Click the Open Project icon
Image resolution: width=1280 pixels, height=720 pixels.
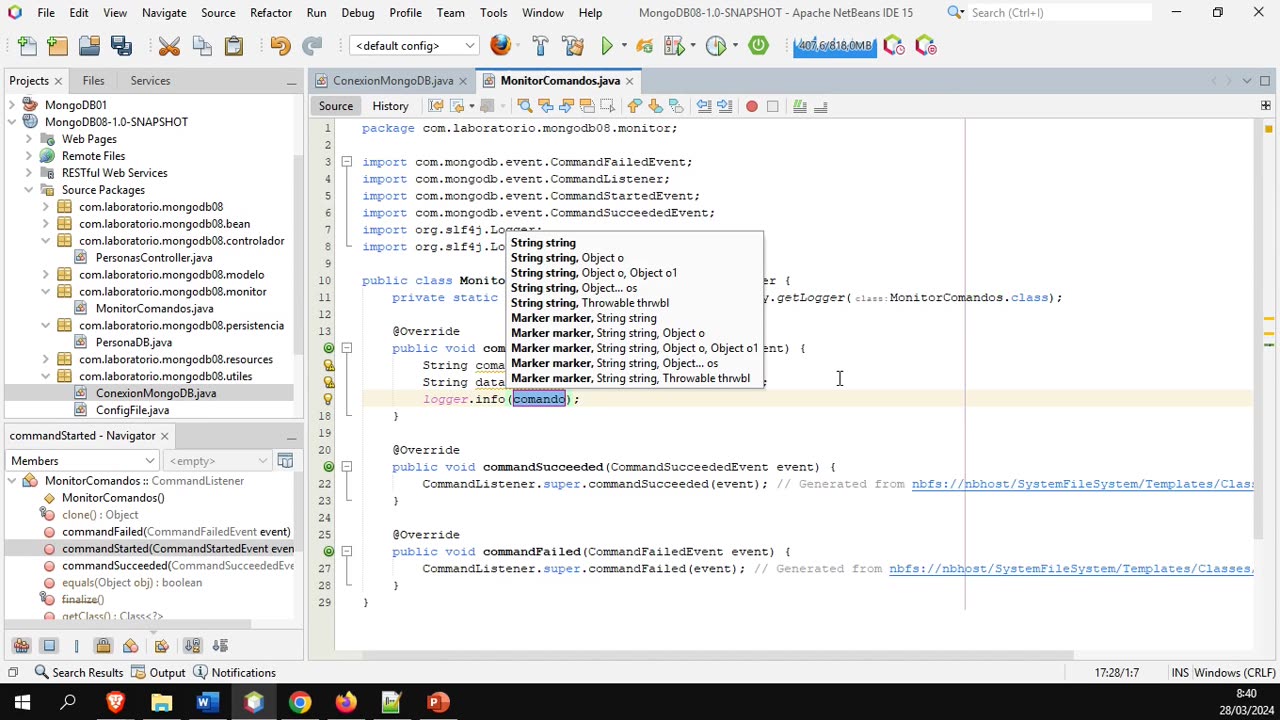coord(90,46)
